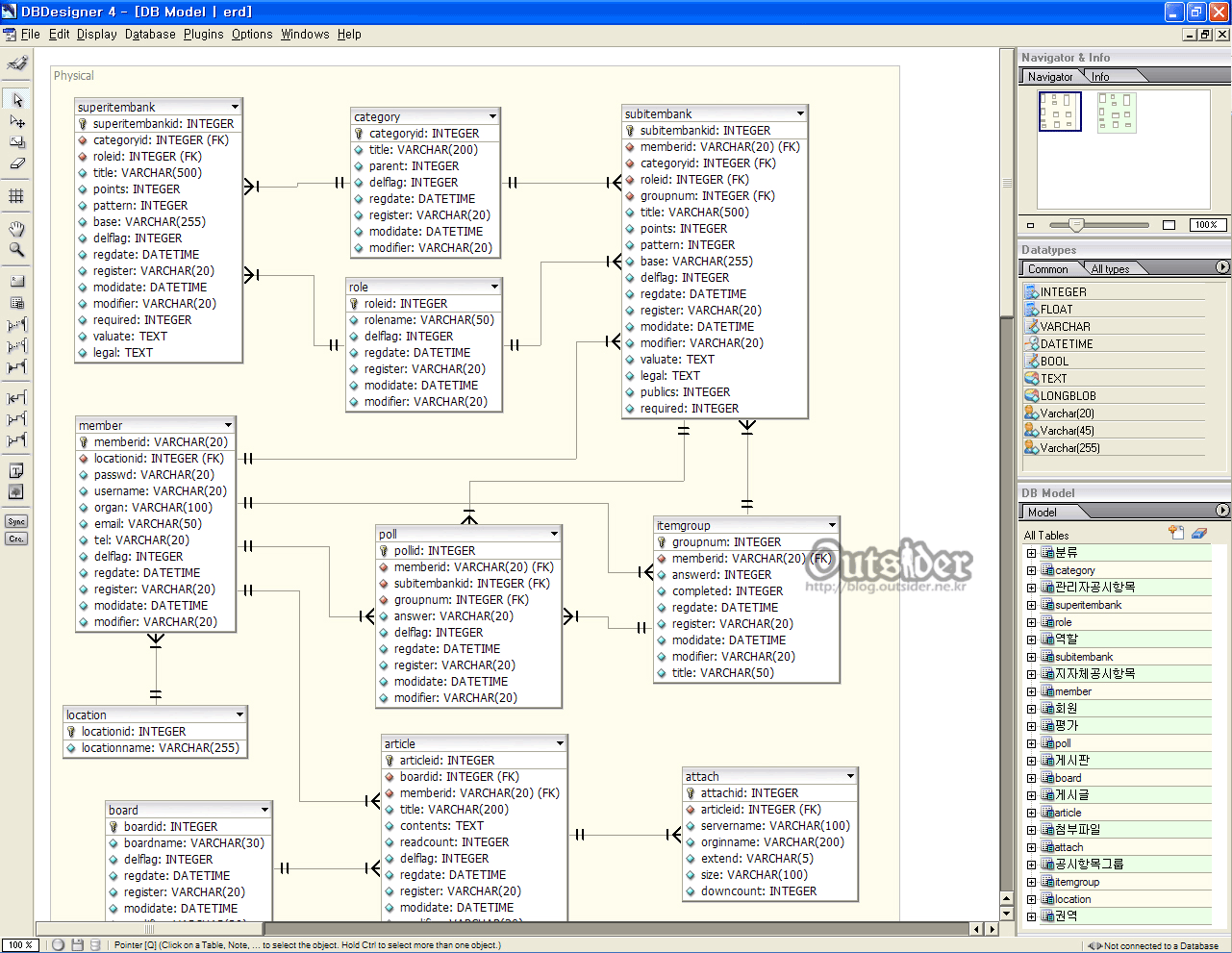Select the Eraser delete tool
Screen dimensions: 1232x953
[x=16, y=163]
